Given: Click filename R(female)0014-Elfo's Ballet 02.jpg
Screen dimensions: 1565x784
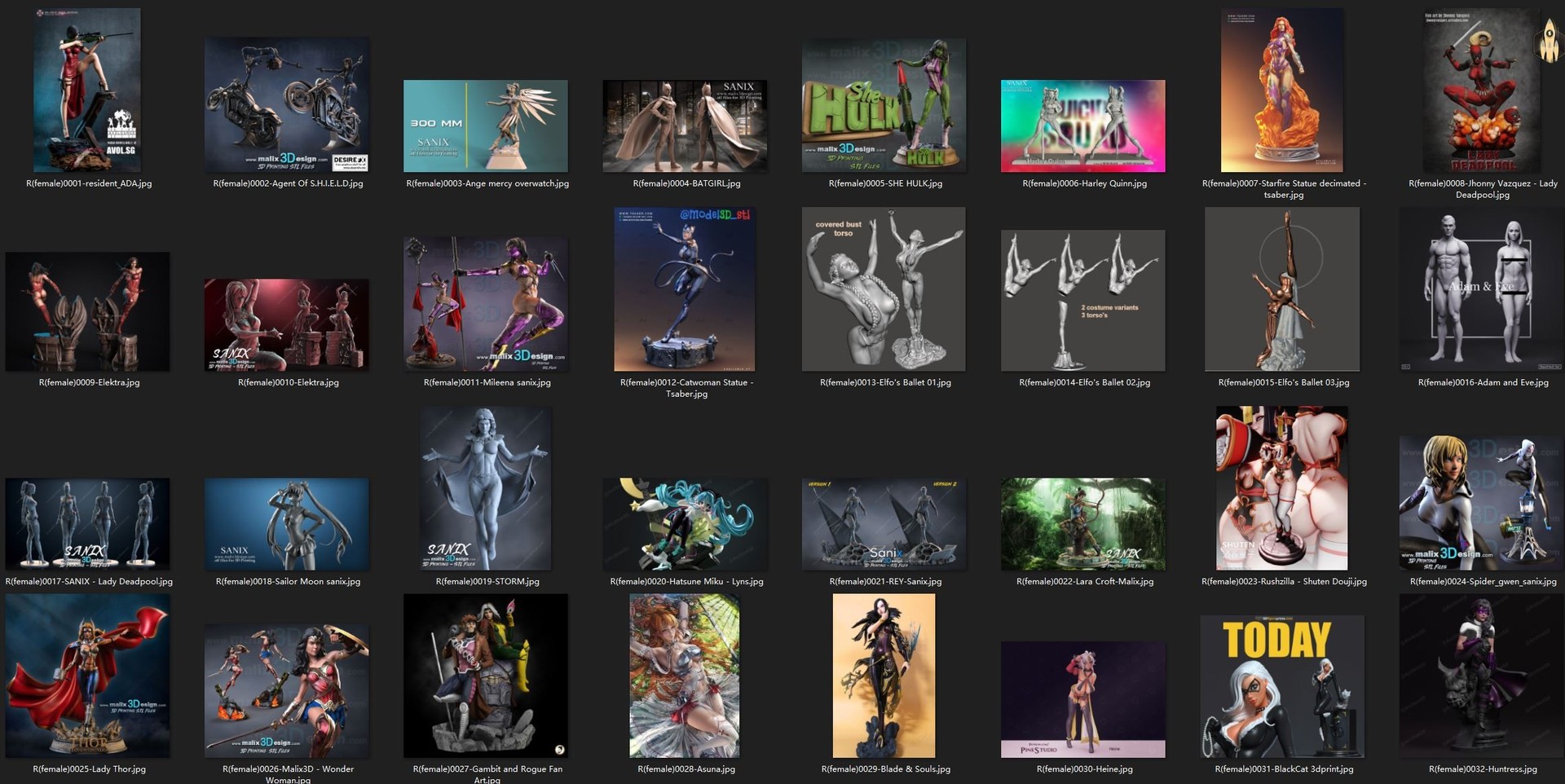Looking at the screenshot, I should tap(1084, 382).
